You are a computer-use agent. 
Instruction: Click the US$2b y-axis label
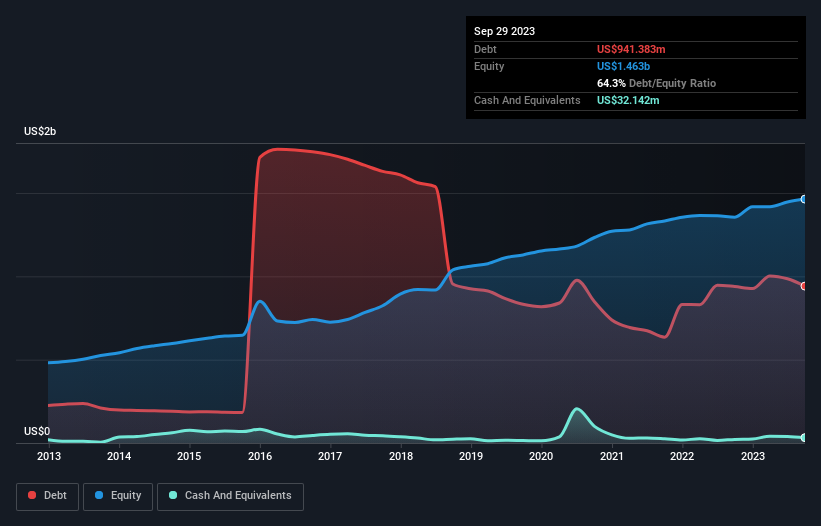(40, 131)
